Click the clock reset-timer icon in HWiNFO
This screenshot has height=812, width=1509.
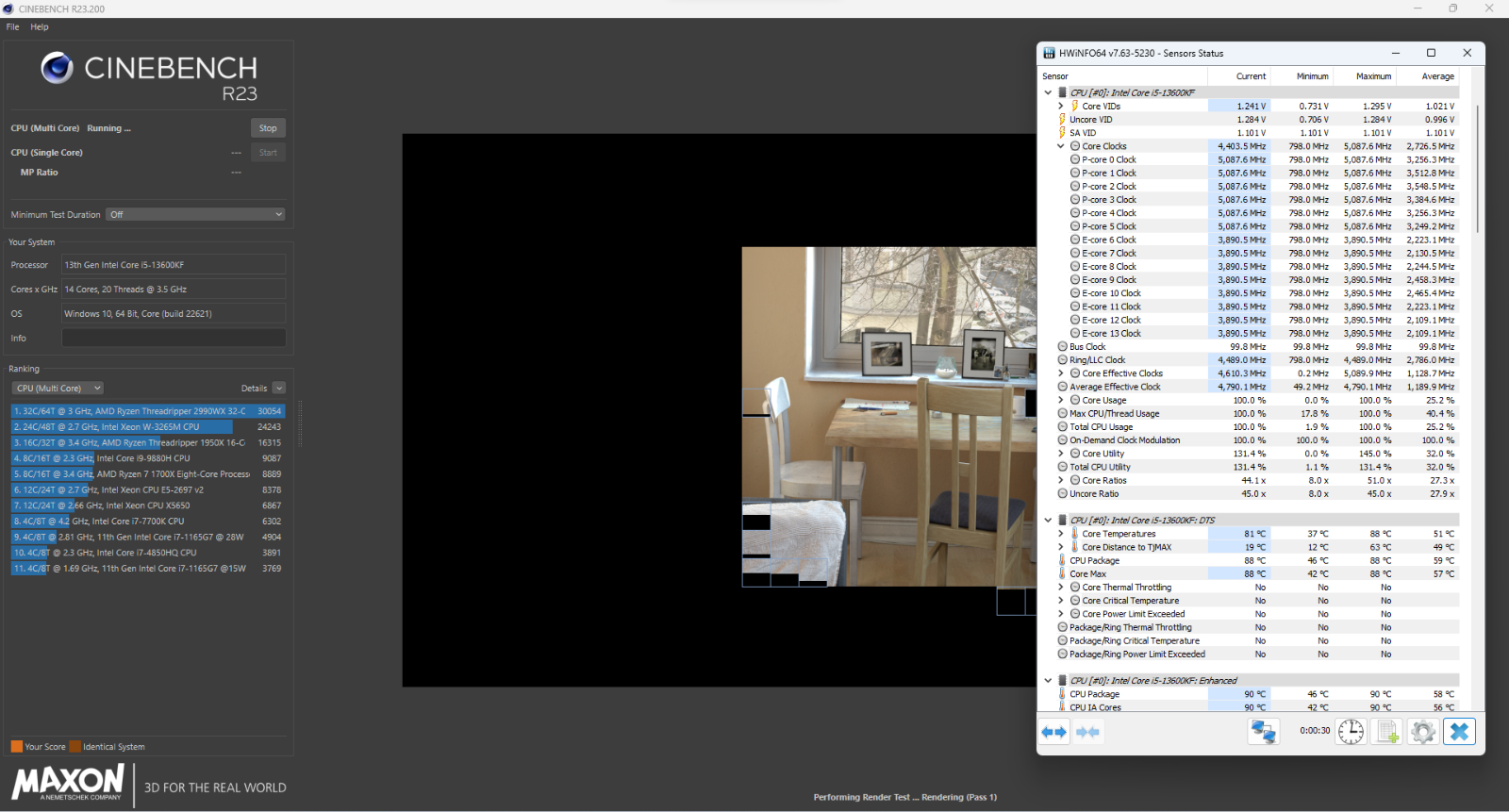[x=1351, y=732]
